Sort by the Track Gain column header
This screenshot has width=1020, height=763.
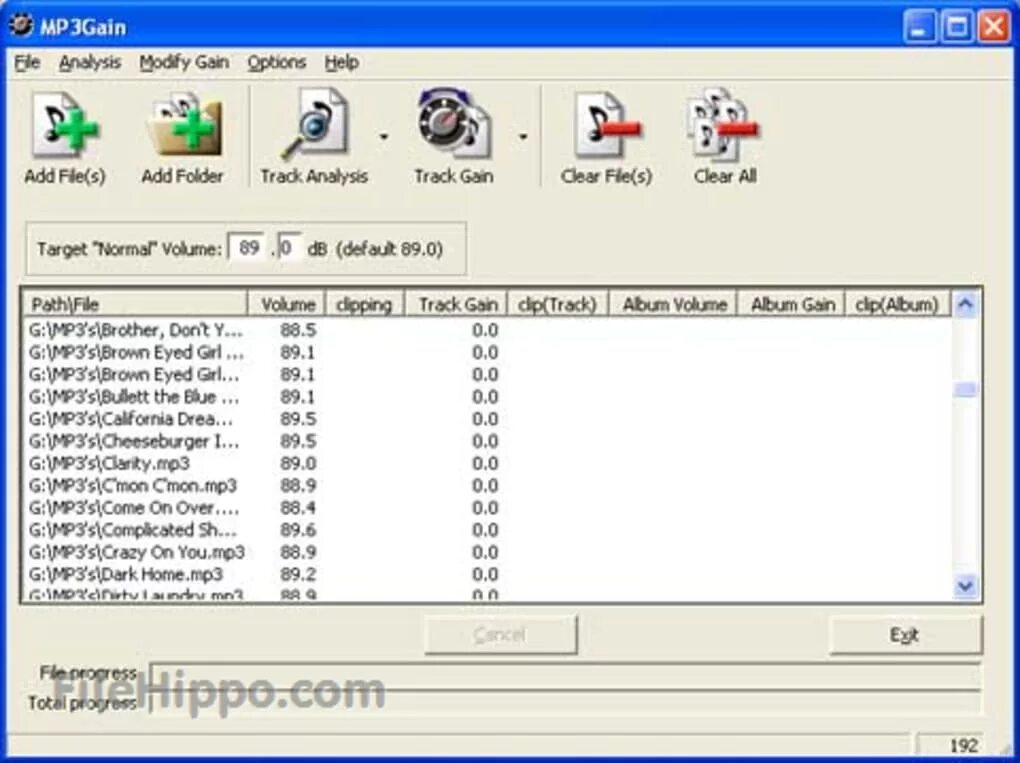click(x=455, y=304)
